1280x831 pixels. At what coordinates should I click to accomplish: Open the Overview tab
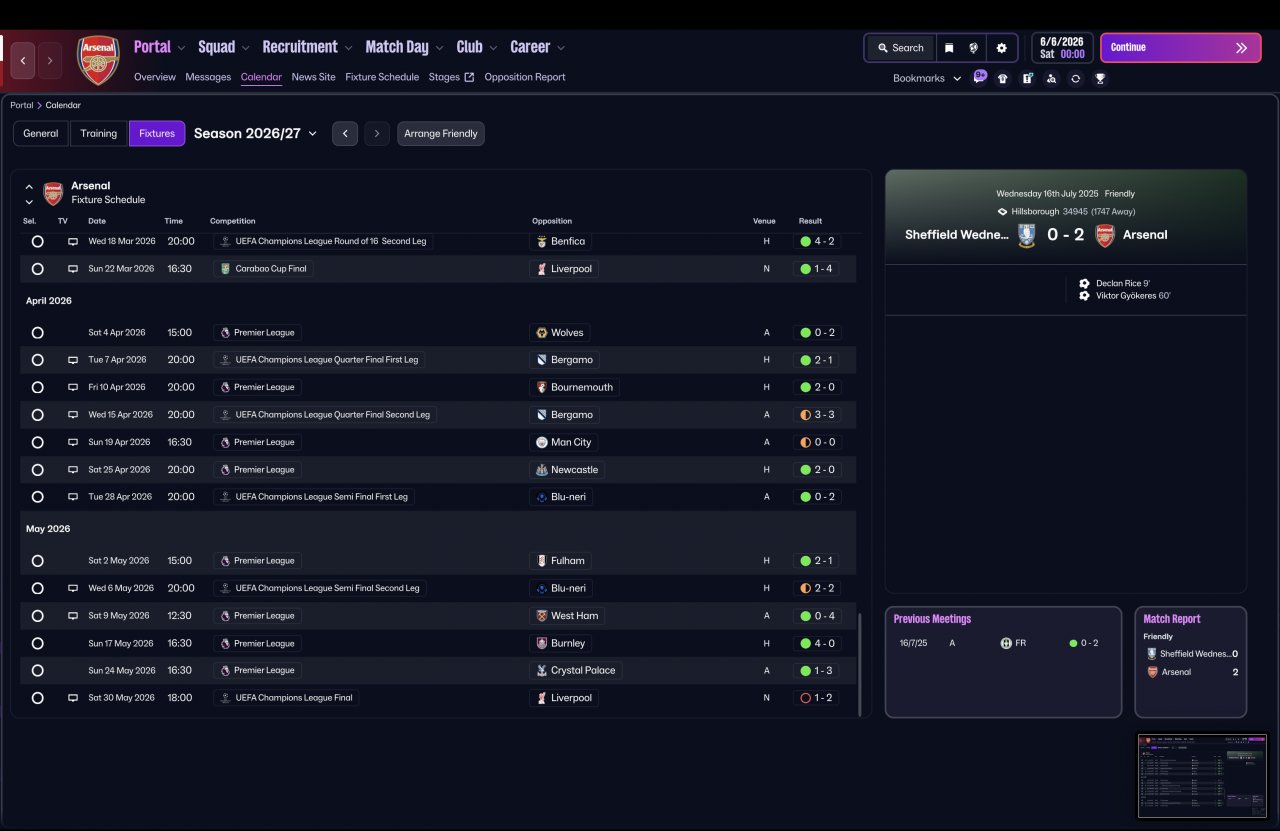pyautogui.click(x=155, y=77)
